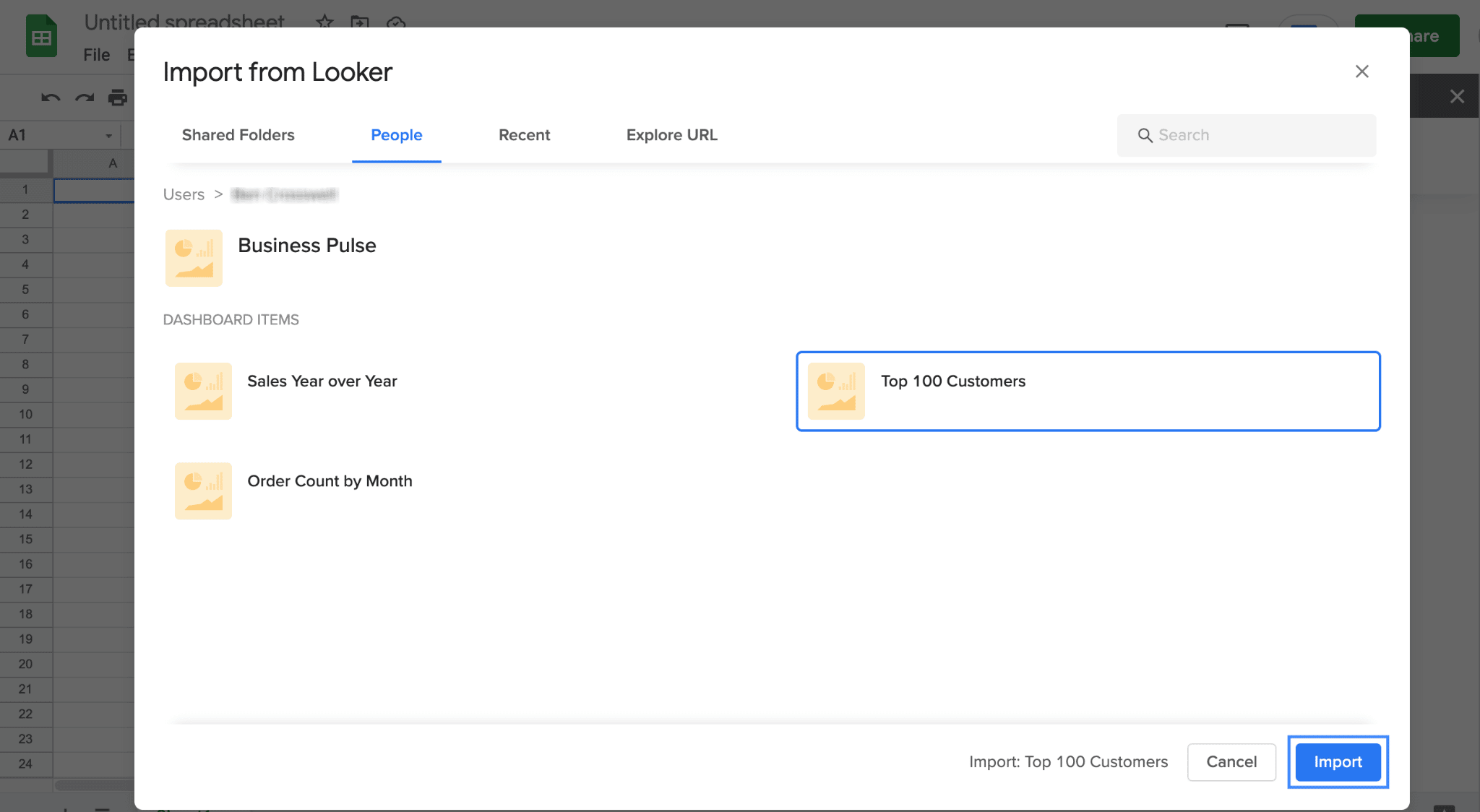Click the Business Pulse dashboard icon

click(194, 258)
